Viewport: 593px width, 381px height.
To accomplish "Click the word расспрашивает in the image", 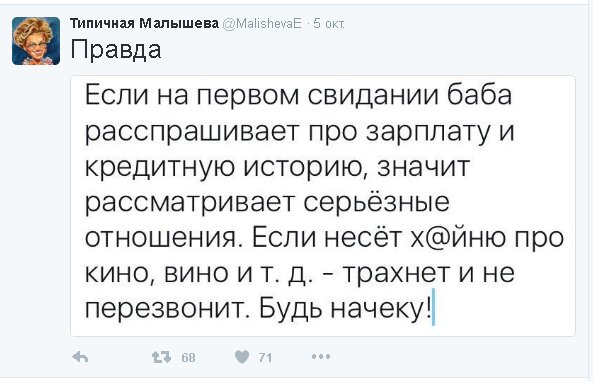I will click(x=192, y=132).
